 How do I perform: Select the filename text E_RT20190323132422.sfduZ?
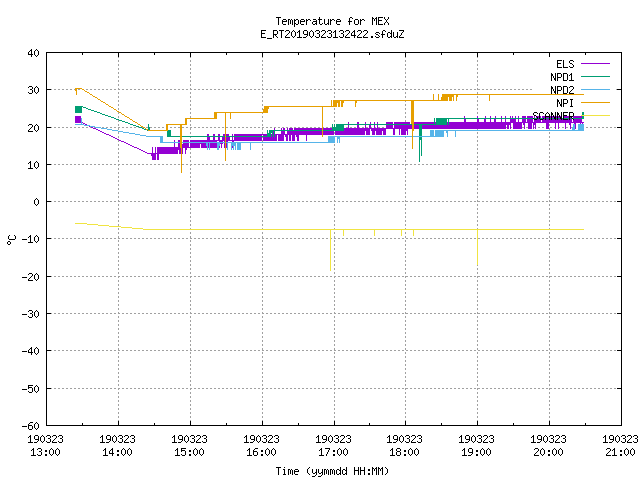[x=332, y=34]
